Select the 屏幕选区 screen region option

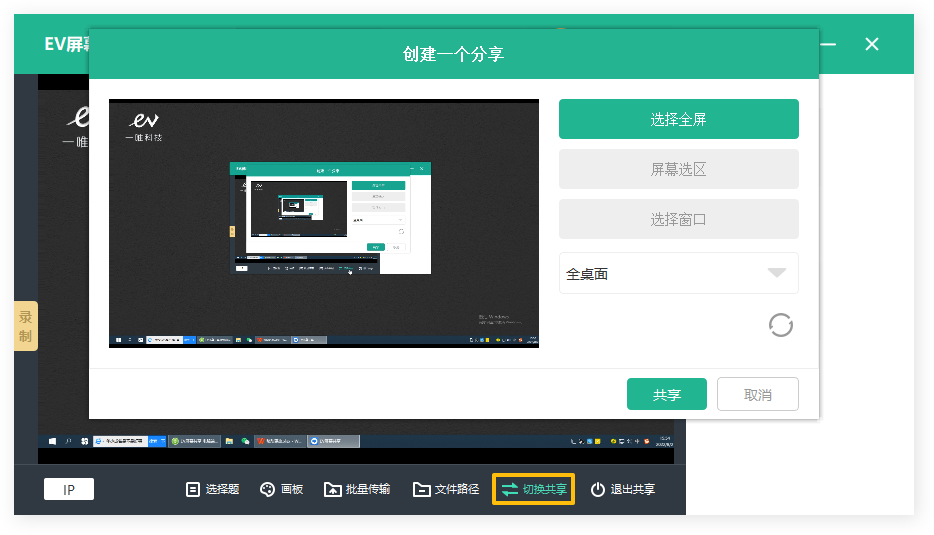(678, 169)
